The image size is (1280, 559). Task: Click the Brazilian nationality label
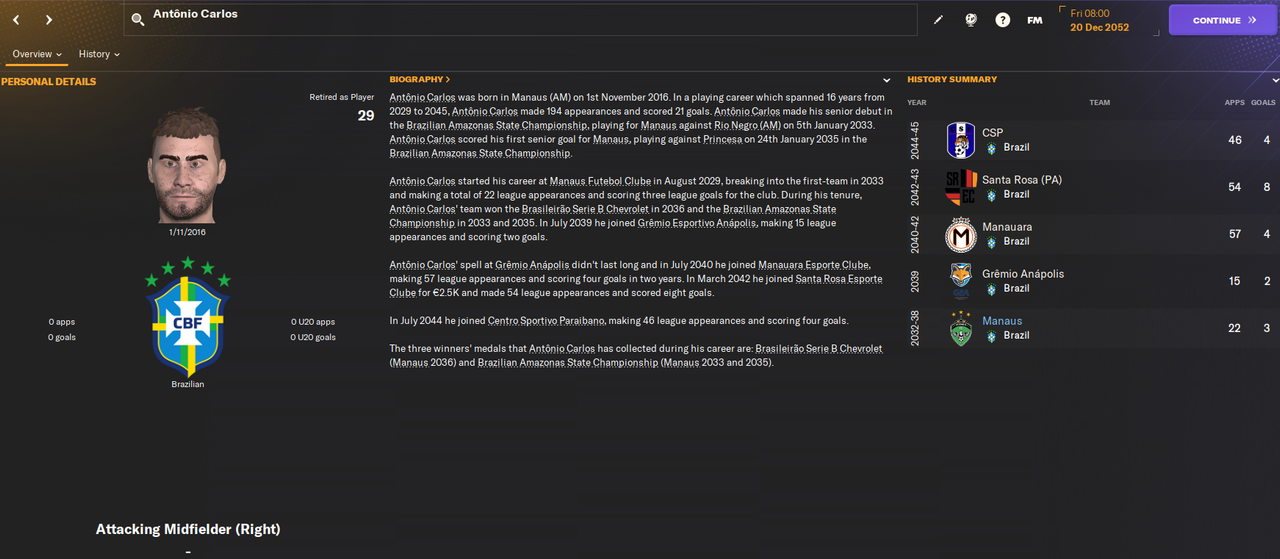(x=187, y=384)
